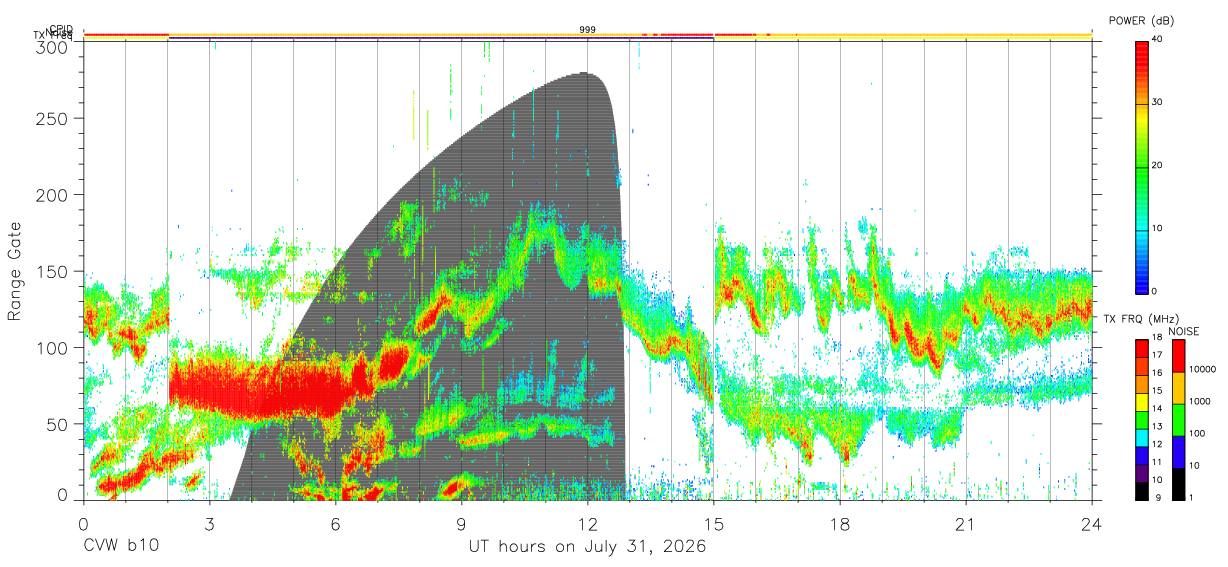Click the POWER (dB) color bar

[x=1142, y=166]
